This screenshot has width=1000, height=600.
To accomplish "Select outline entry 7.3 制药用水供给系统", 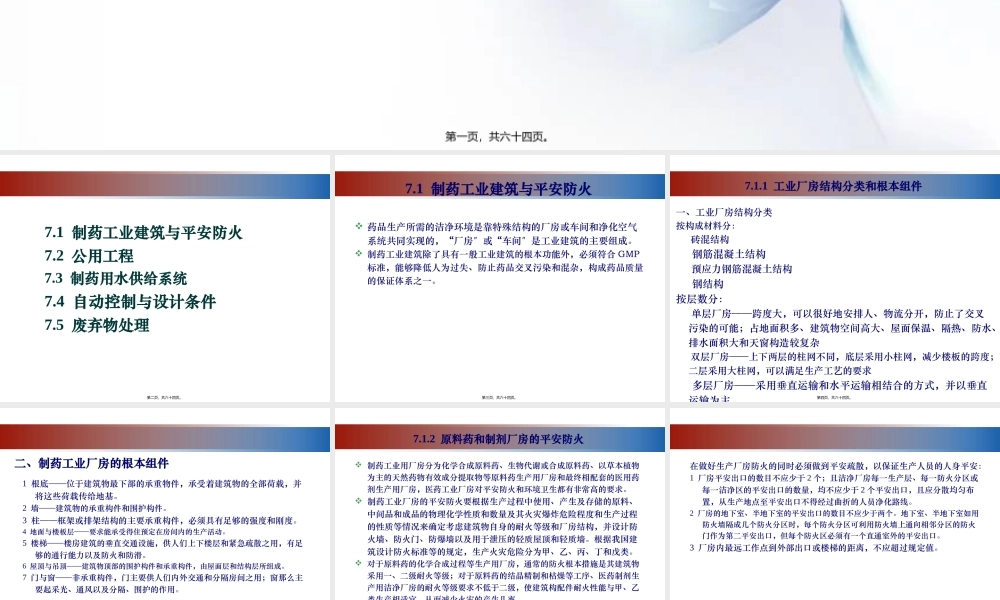I will pyautogui.click(x=118, y=277).
